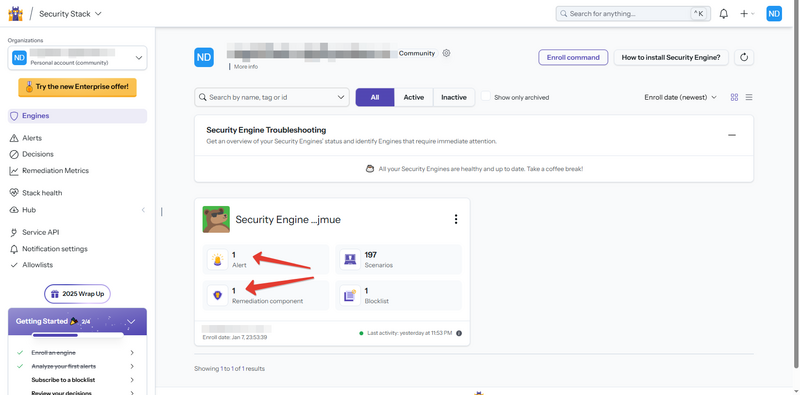Click the blocklist icon
This screenshot has width=800, height=395.
[x=350, y=295]
